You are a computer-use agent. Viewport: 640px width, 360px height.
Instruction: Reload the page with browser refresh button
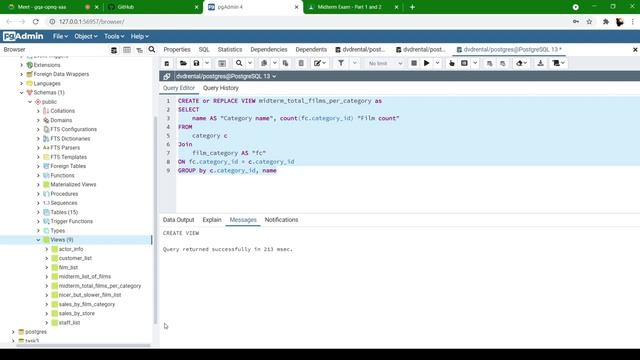tap(36, 22)
